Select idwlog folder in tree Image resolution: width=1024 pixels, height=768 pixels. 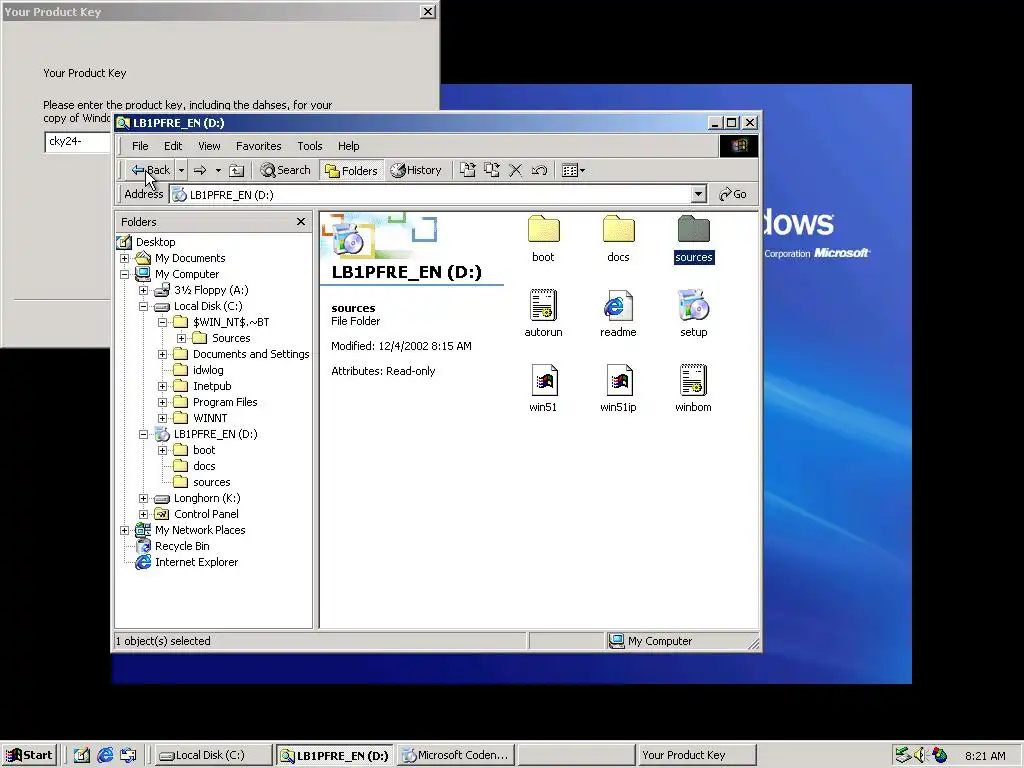click(208, 370)
